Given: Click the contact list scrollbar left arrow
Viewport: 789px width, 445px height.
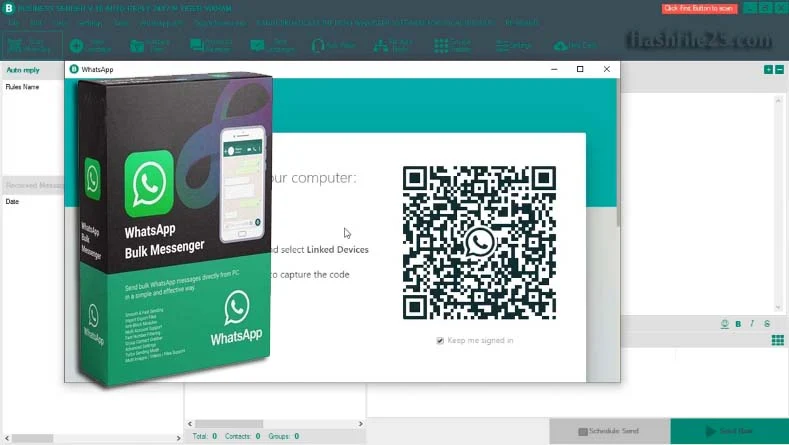Looking at the screenshot, I should point(190,424).
